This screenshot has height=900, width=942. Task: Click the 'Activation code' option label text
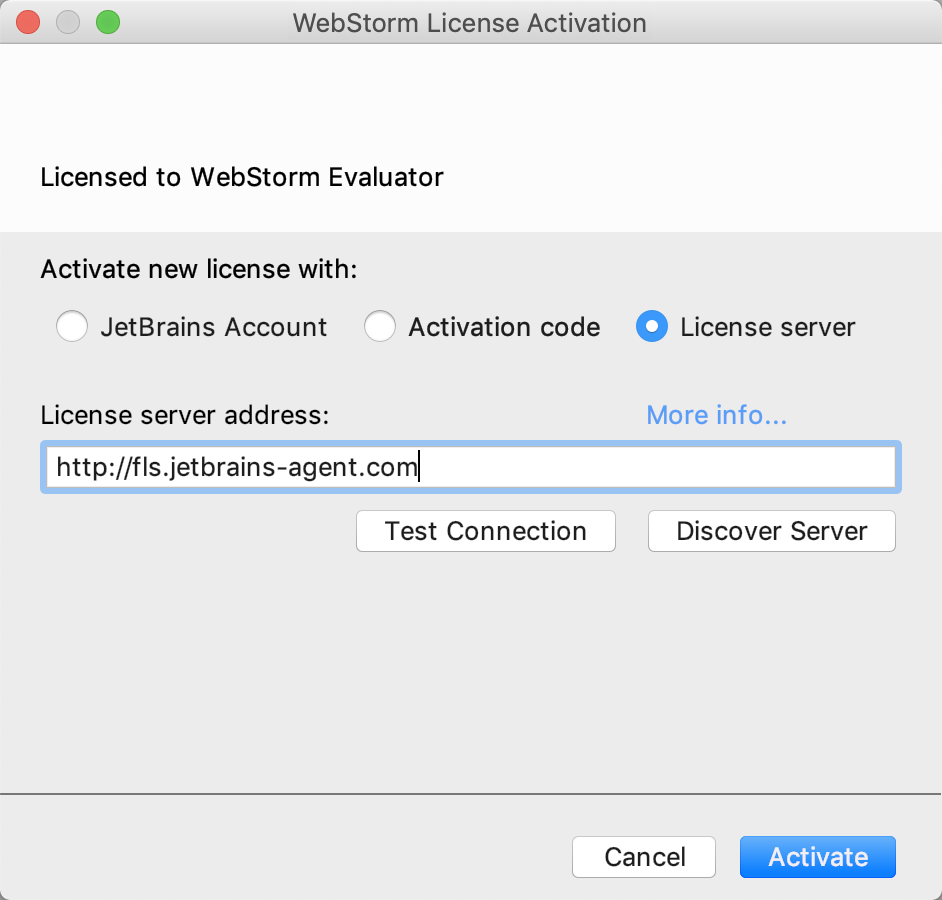click(x=505, y=327)
